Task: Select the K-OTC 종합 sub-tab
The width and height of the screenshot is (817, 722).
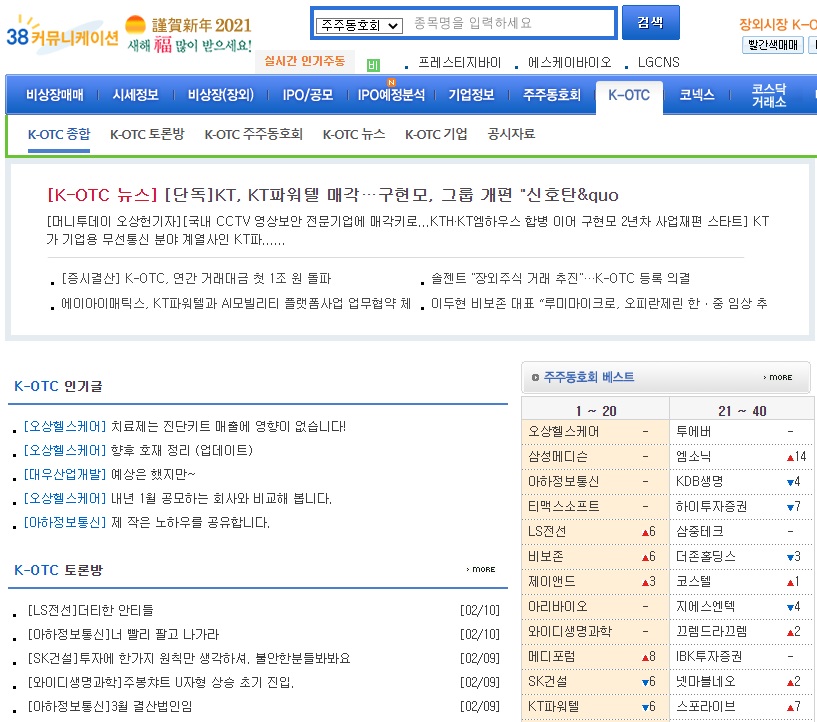Action: coord(59,134)
